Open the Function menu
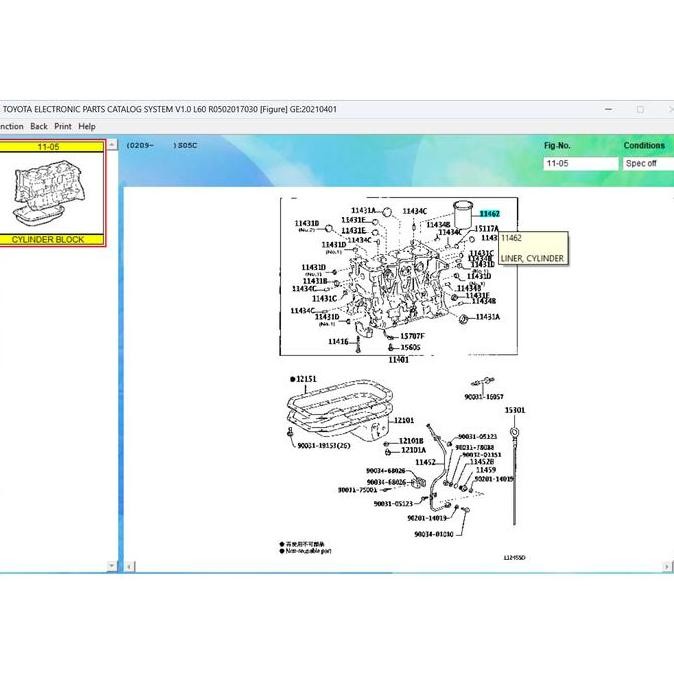 [x=10, y=126]
